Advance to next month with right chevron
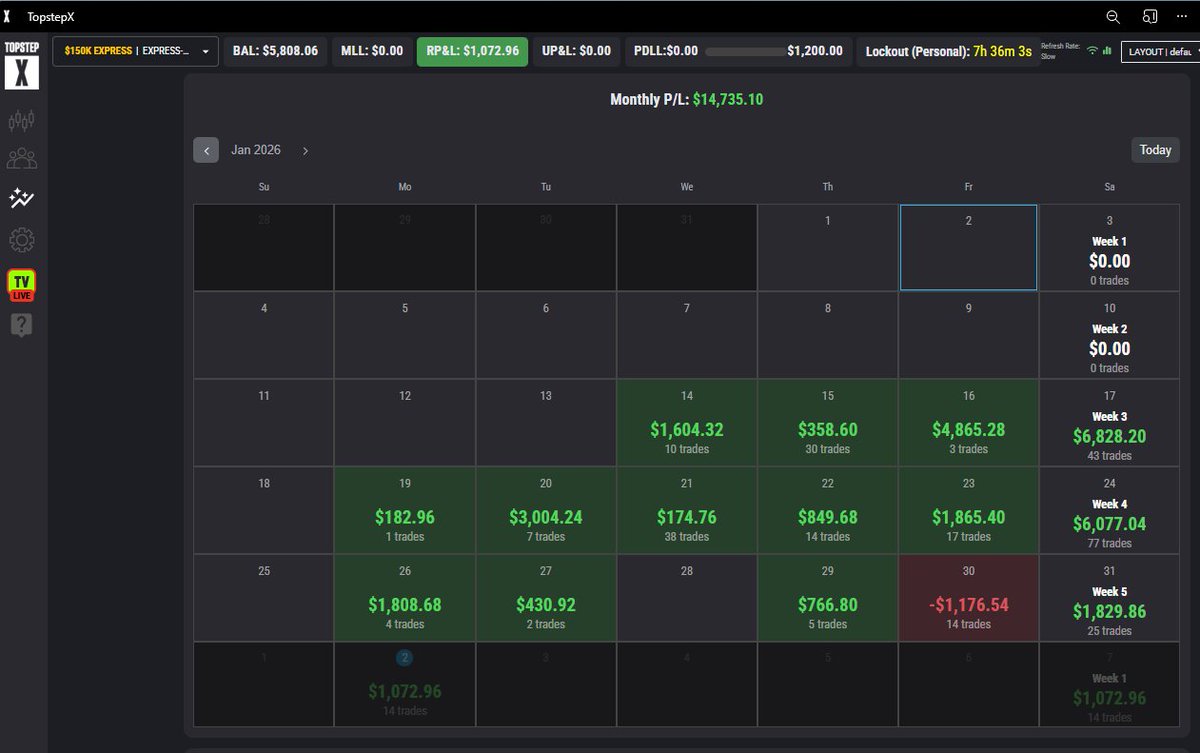The image size is (1200, 753). [x=305, y=150]
